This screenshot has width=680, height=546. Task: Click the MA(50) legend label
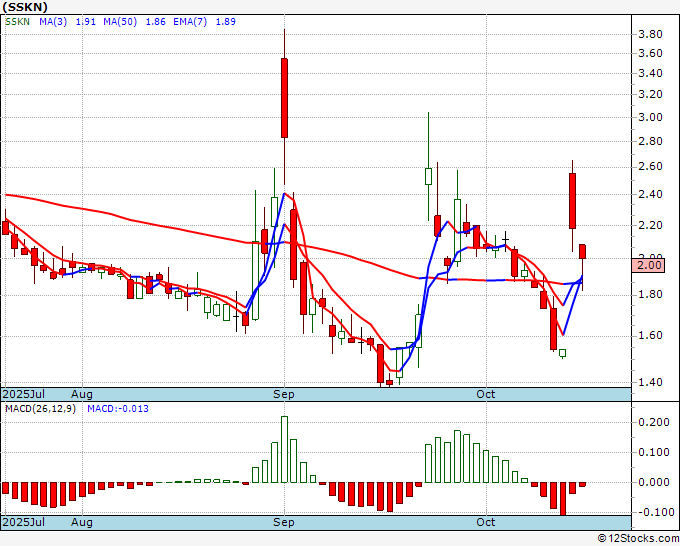tap(120, 22)
